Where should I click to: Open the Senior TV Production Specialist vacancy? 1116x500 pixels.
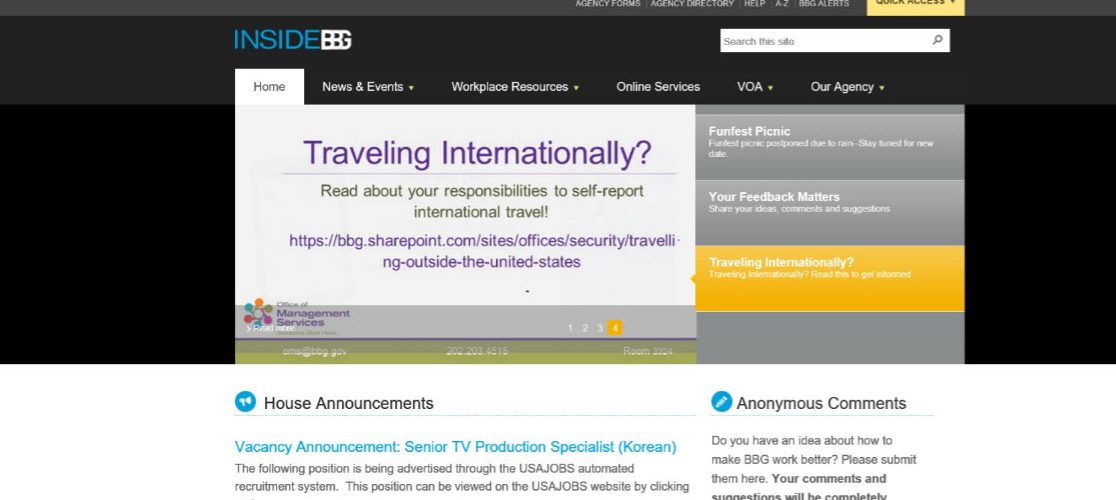point(455,447)
